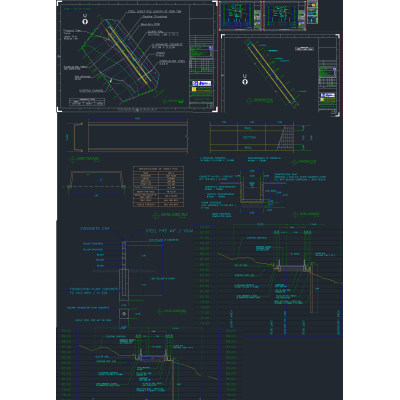Viewport: 400px width, 400px height.
Task: Select the 93.00 elevation label in the right section
Action: click(x=204, y=227)
